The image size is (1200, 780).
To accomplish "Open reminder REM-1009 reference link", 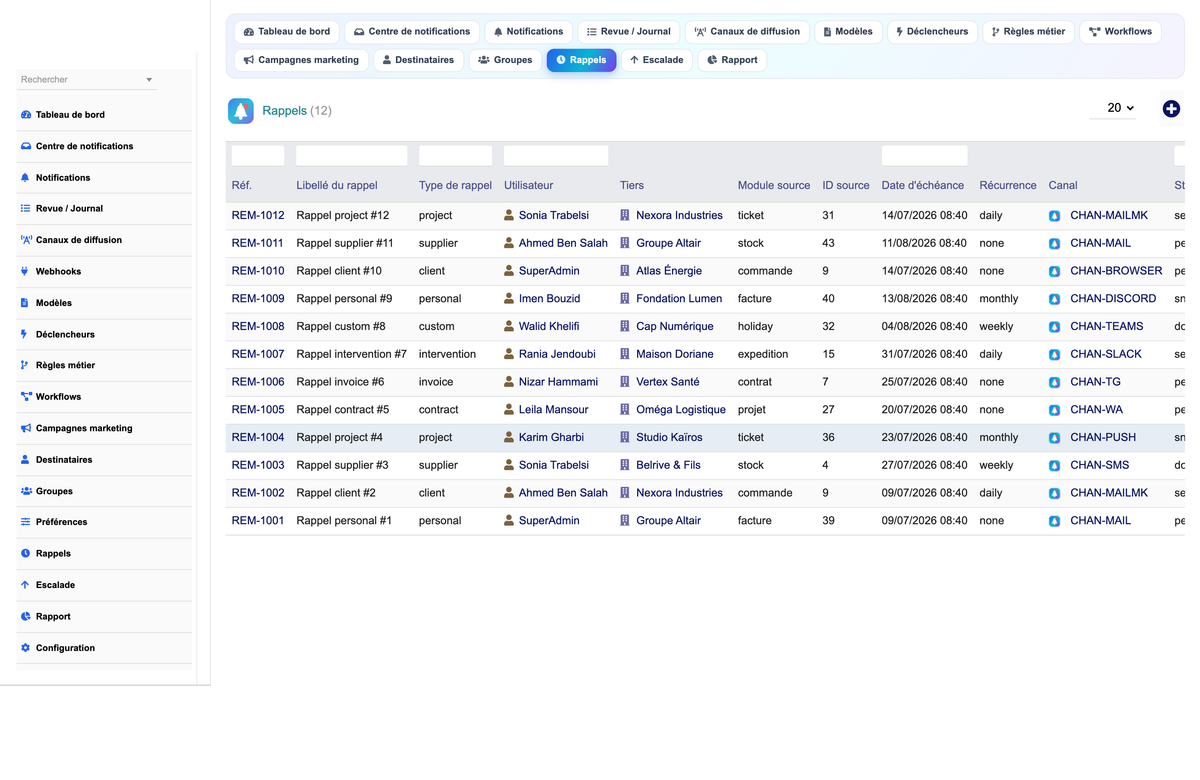I will pos(258,299).
